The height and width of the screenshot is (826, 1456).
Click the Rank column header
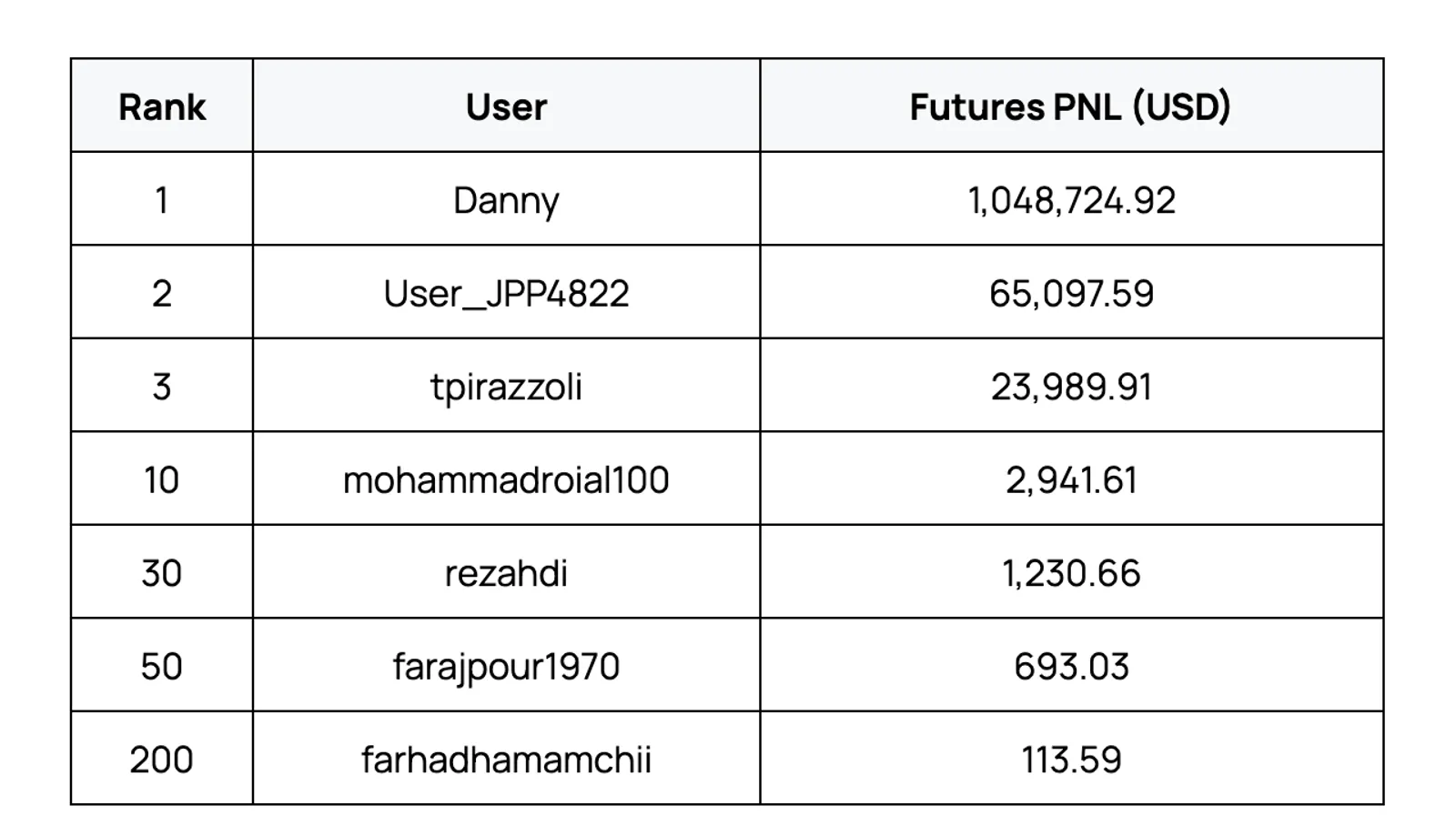point(162,107)
